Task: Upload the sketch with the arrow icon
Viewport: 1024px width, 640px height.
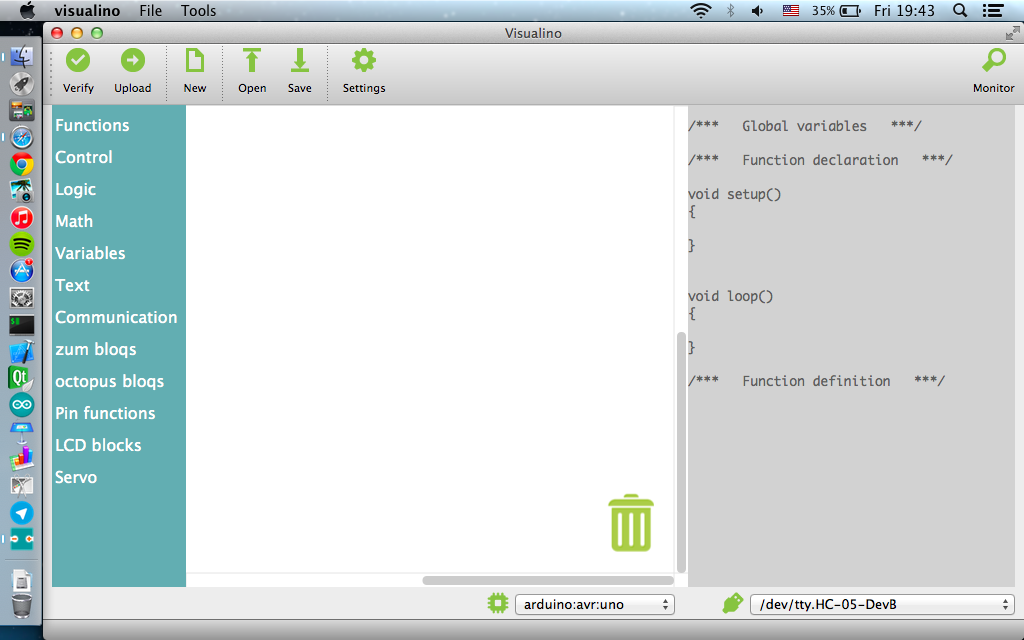Action: tap(133, 61)
